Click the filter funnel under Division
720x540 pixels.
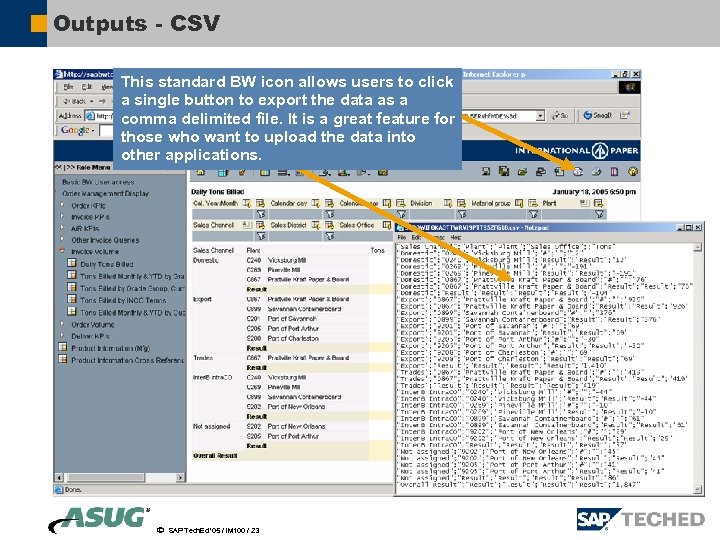(x=462, y=214)
